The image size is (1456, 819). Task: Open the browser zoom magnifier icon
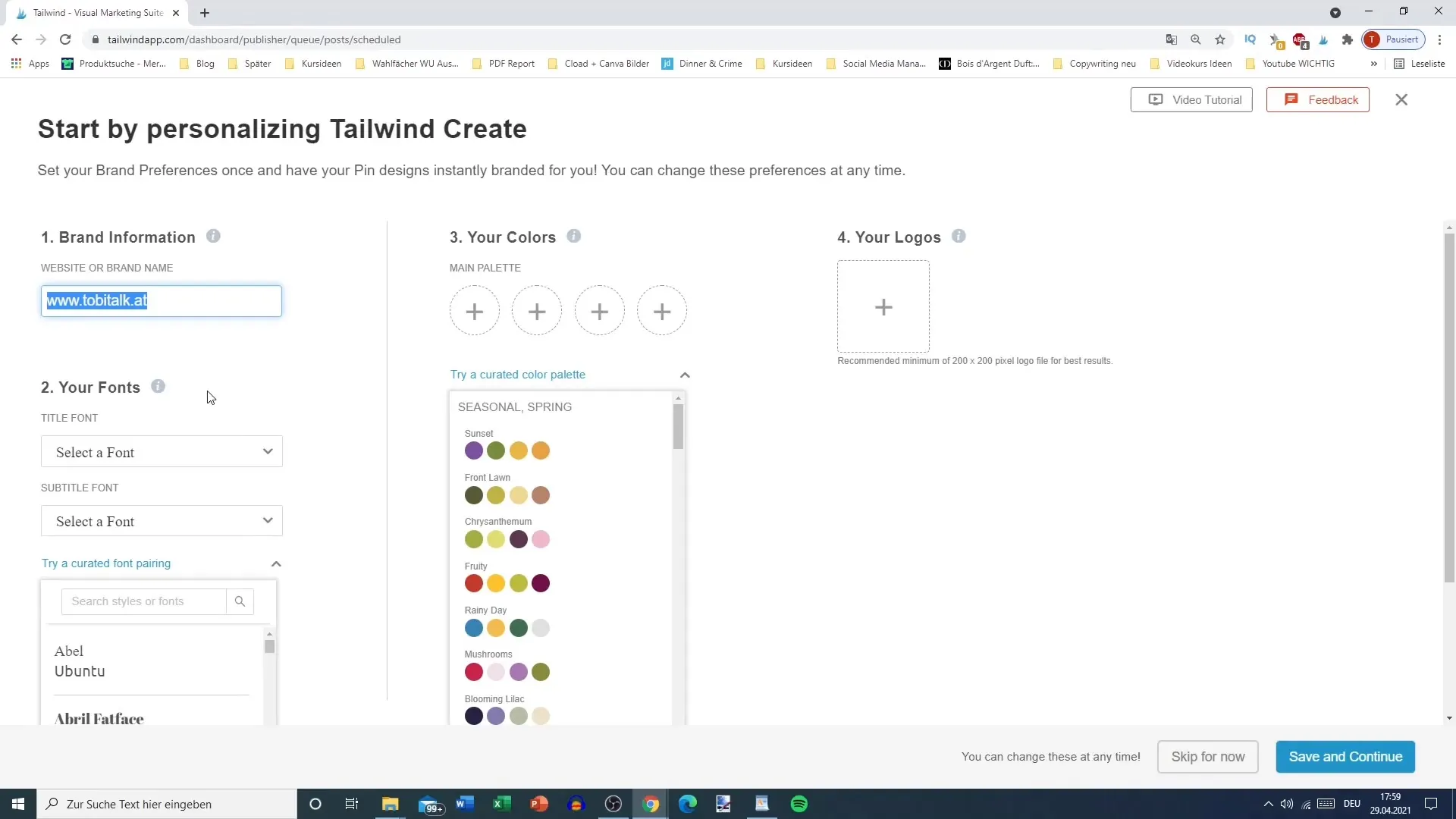tap(1196, 39)
